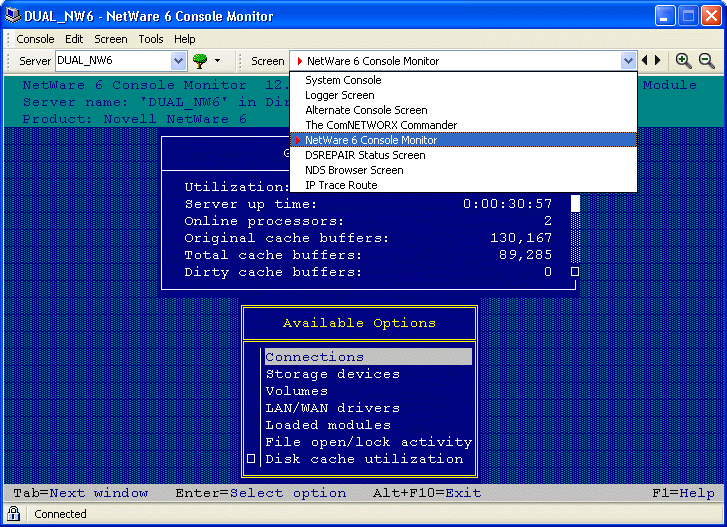Image resolution: width=727 pixels, height=527 pixels.
Task: Select System Console from the screen list
Action: (x=463, y=80)
